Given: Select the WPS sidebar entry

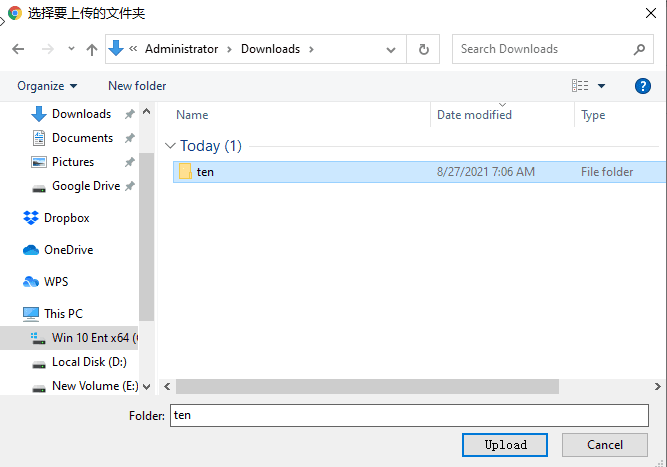Looking at the screenshot, I should coord(56,282).
